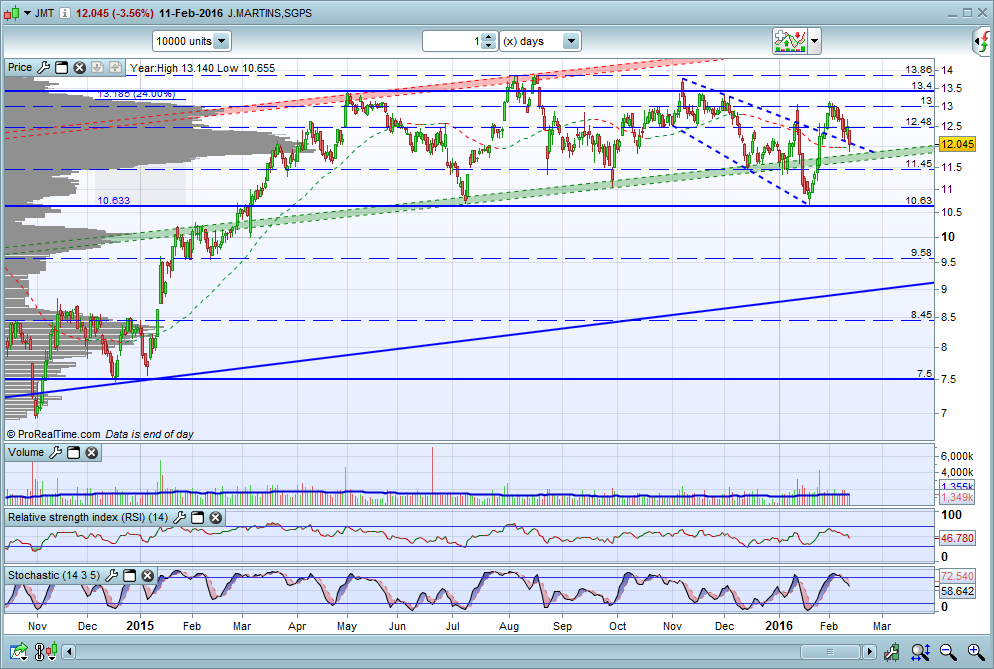Maximize the Volume panel
994x669 pixels.
tap(74, 452)
